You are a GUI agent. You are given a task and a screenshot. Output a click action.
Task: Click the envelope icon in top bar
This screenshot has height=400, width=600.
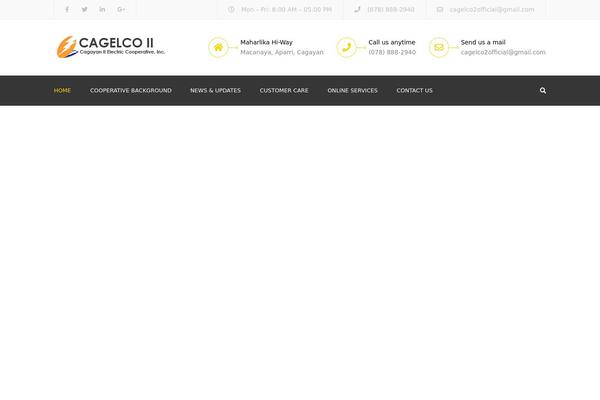point(440,10)
